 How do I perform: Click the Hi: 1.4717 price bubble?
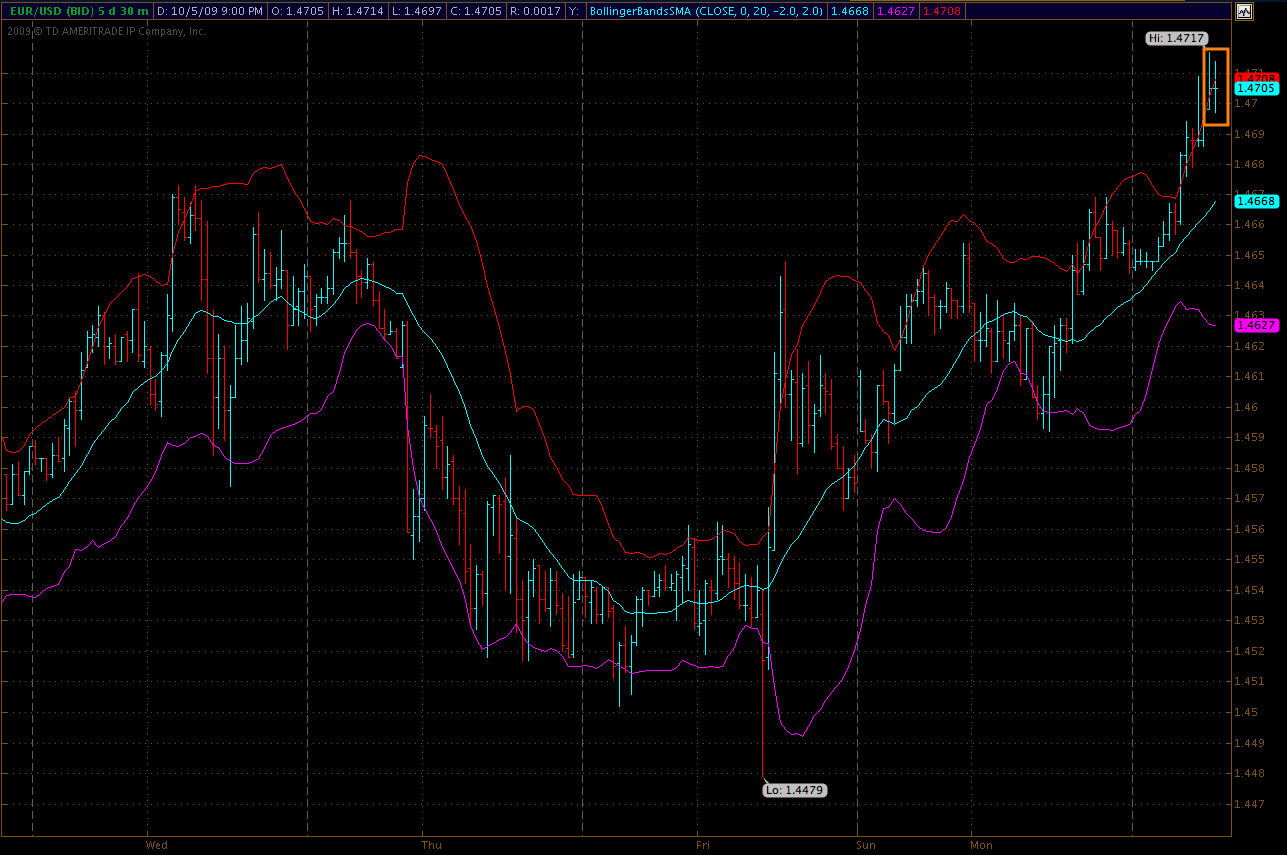[x=1176, y=38]
